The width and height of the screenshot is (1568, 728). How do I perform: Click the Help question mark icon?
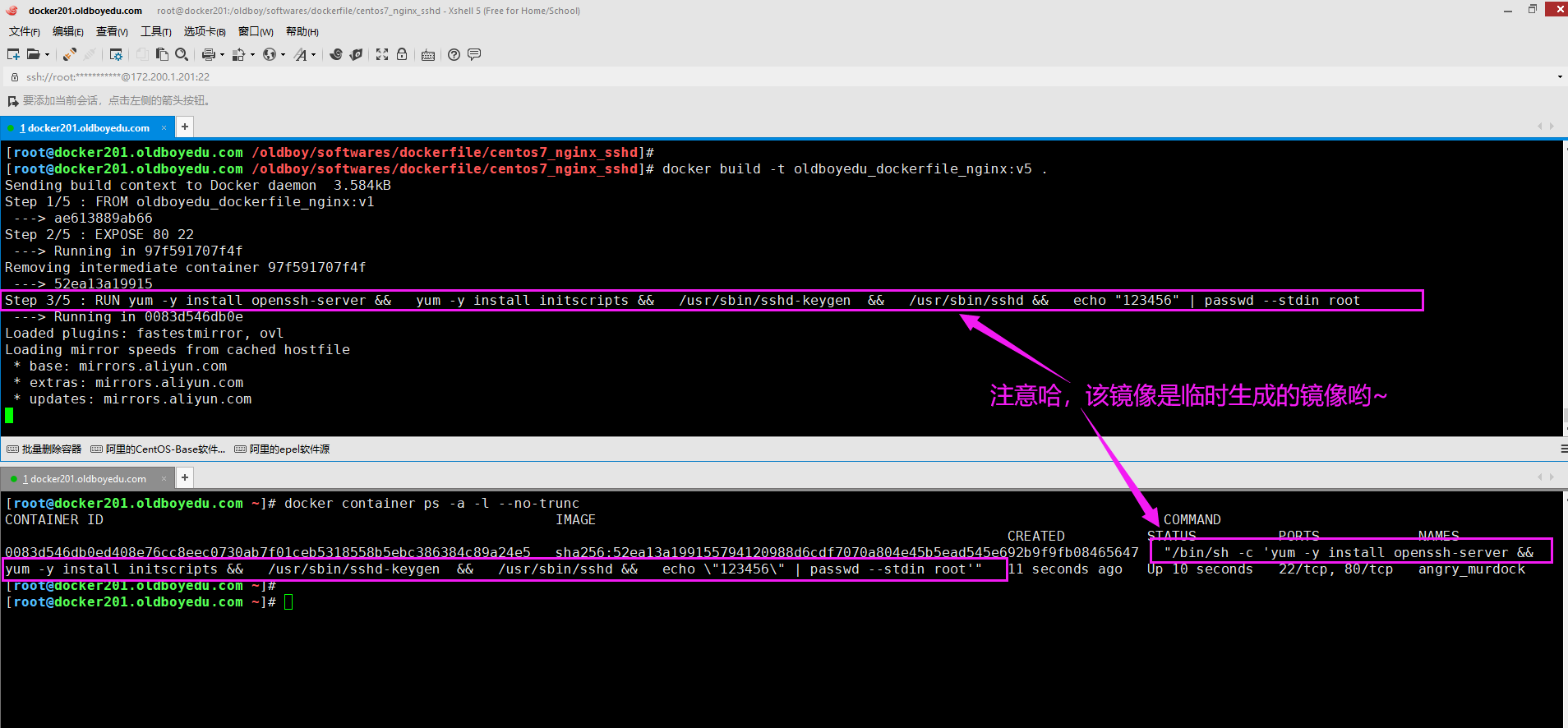[x=454, y=54]
